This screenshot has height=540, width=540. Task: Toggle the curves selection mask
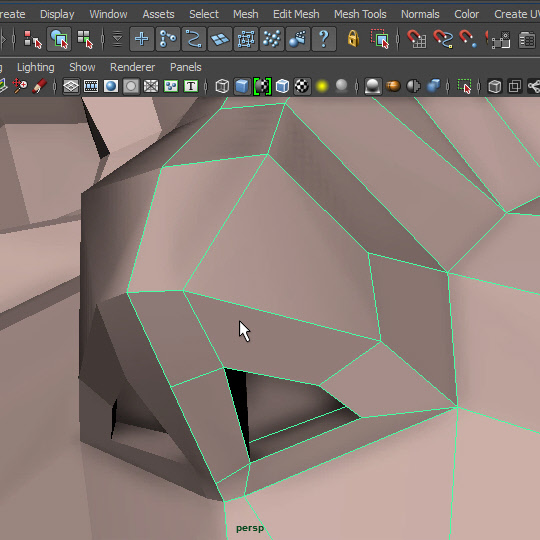(x=194, y=39)
